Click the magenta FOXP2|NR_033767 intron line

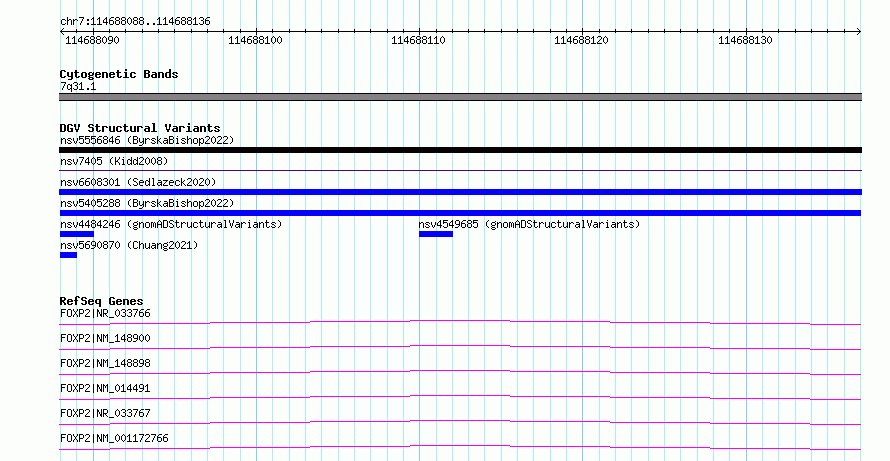tap(460, 422)
